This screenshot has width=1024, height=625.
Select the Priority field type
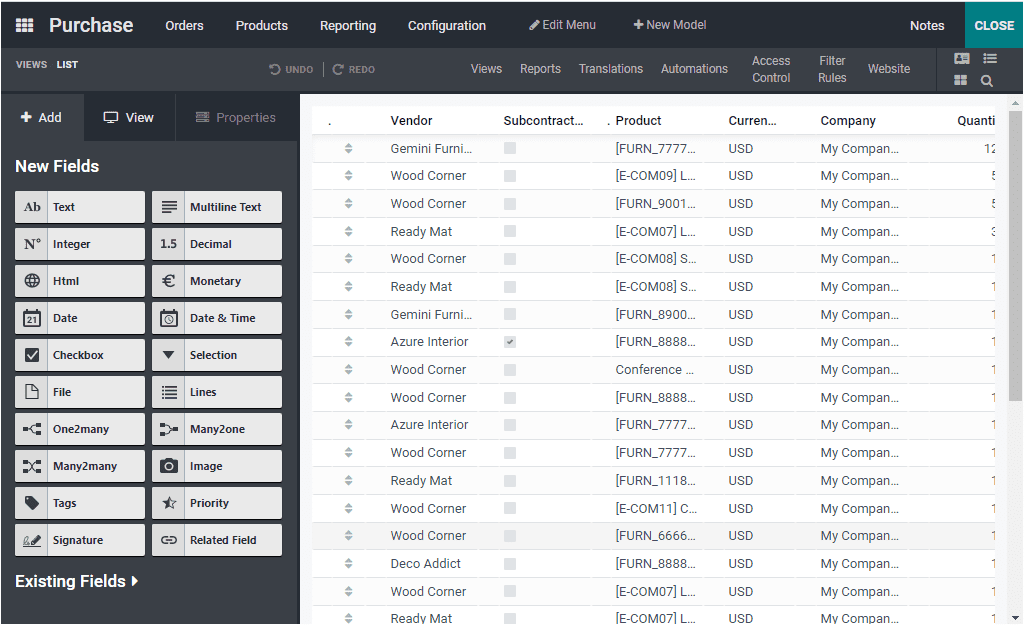coord(216,502)
